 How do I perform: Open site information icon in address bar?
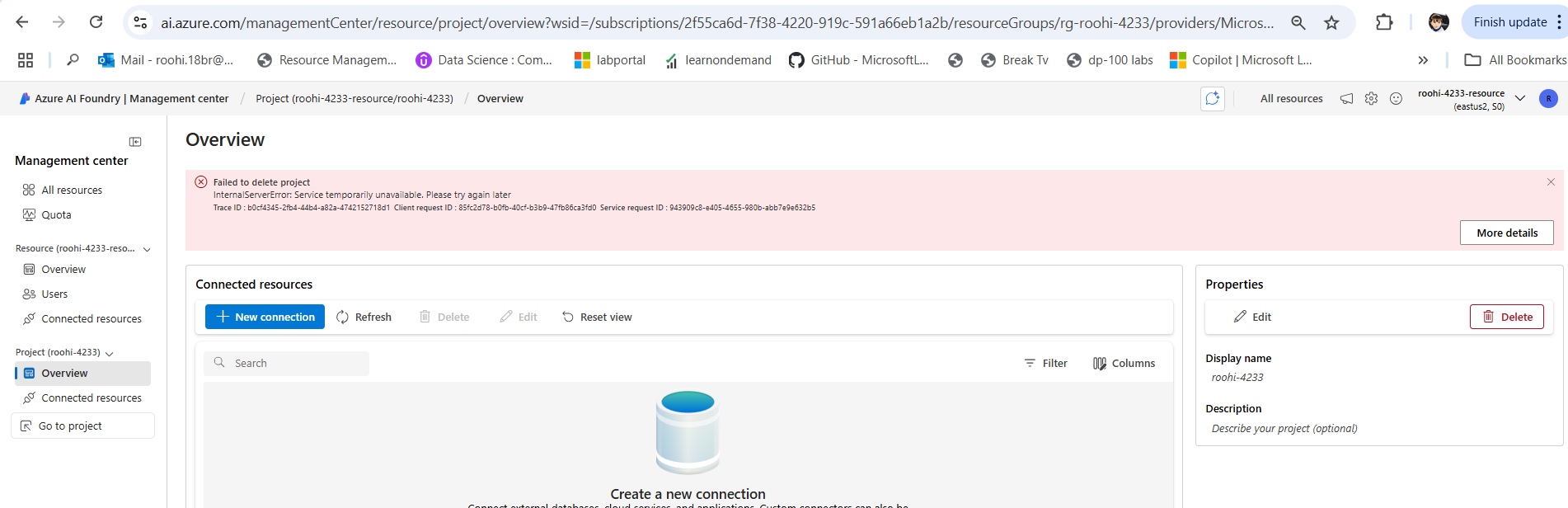point(141,22)
